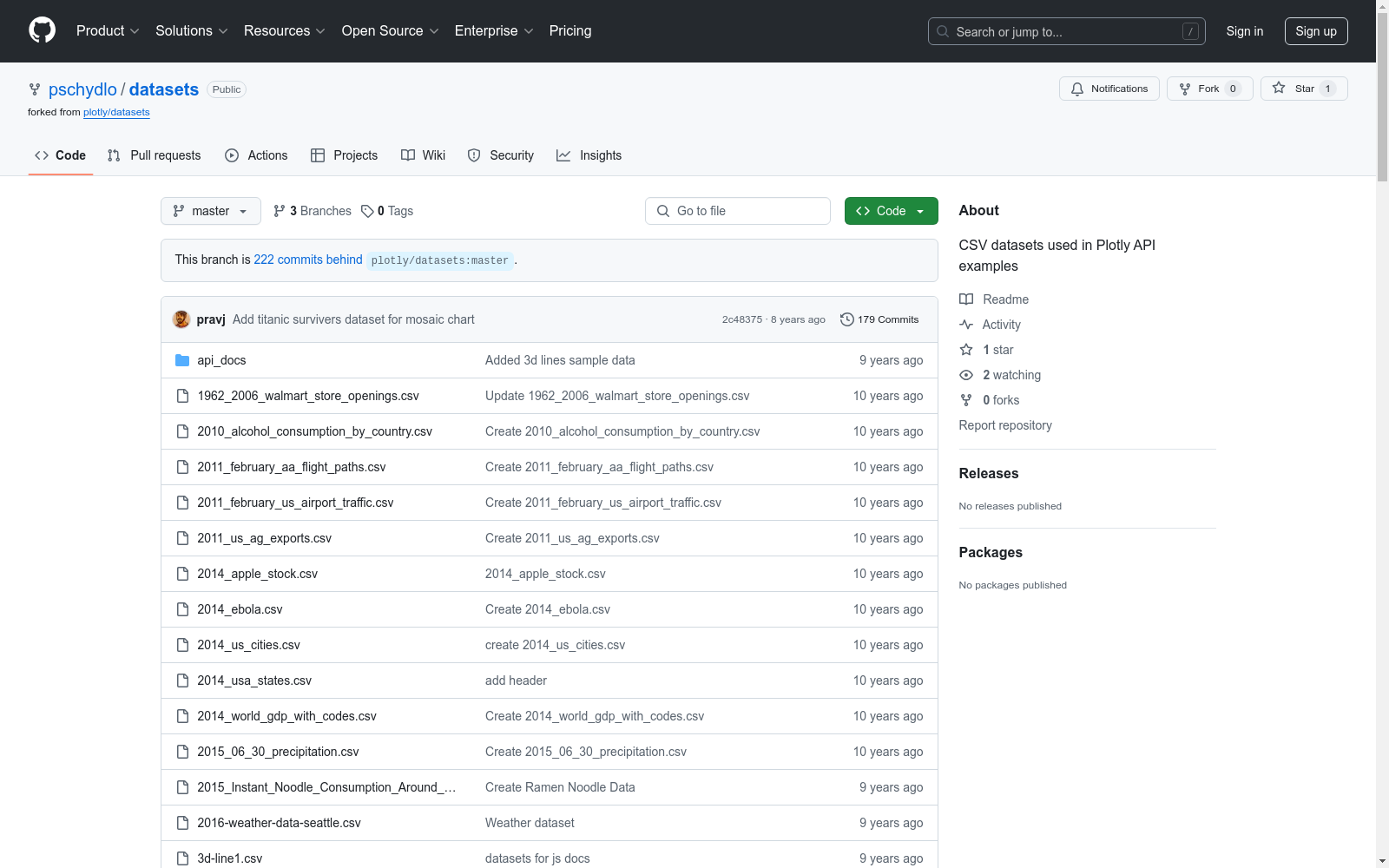Click the forks icon beside 0 forks
The height and width of the screenshot is (868, 1389).
[x=966, y=400]
